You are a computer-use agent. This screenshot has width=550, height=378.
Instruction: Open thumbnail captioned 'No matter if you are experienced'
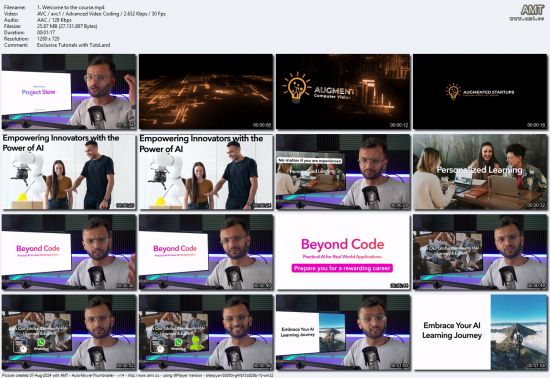(343, 172)
